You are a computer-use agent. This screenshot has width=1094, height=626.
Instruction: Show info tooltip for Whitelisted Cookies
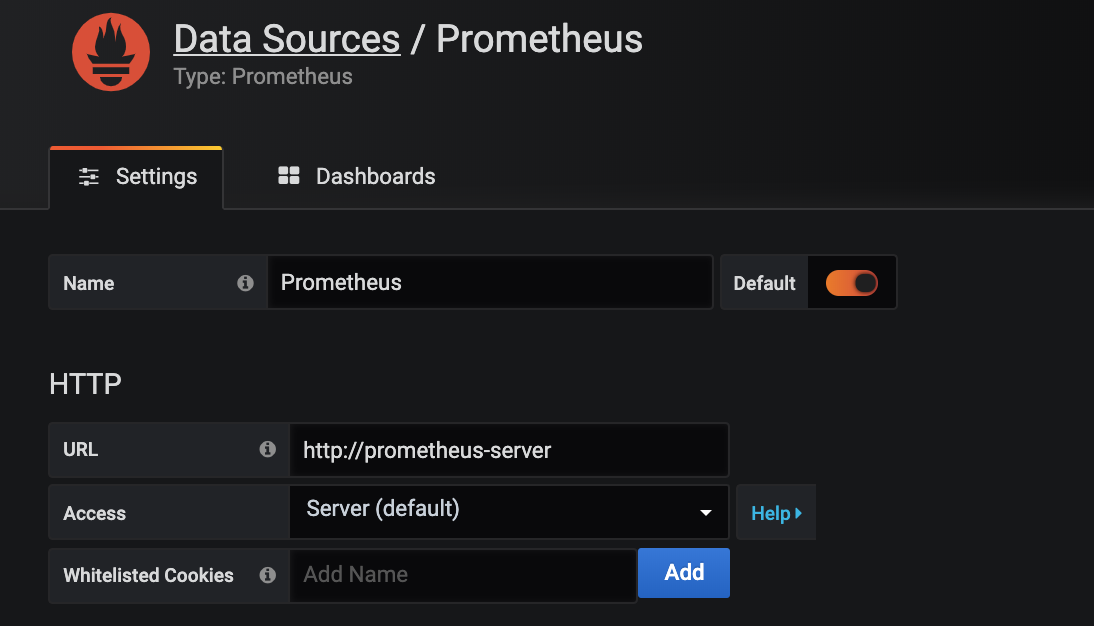267,575
